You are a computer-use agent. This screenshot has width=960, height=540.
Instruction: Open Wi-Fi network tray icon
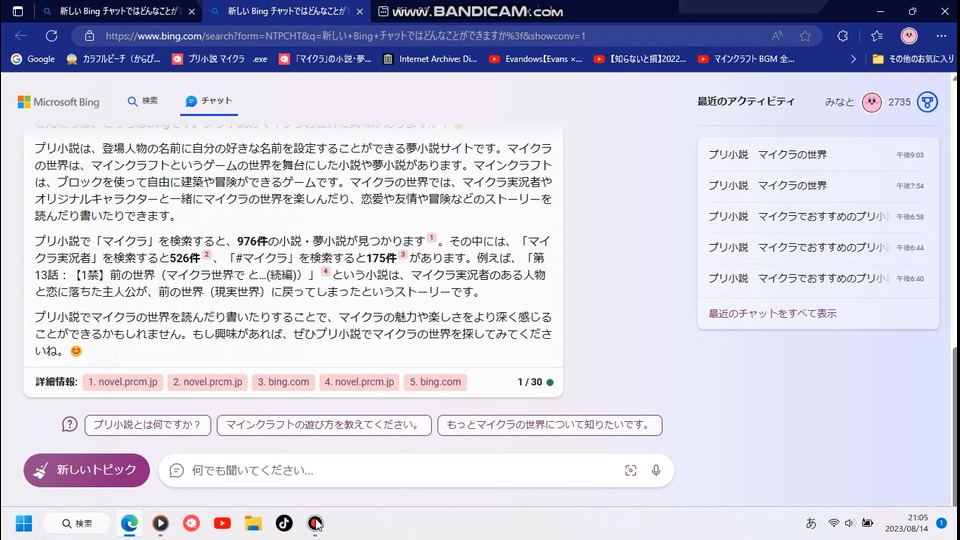[833, 523]
